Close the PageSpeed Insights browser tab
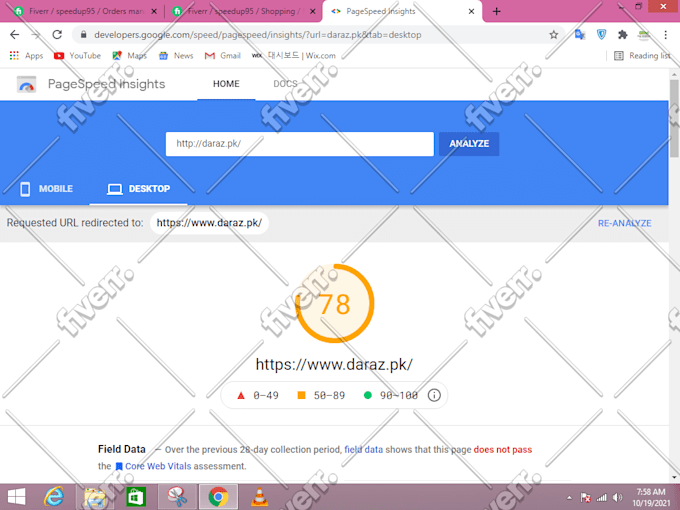The width and height of the screenshot is (680, 510). pyautogui.click(x=471, y=11)
